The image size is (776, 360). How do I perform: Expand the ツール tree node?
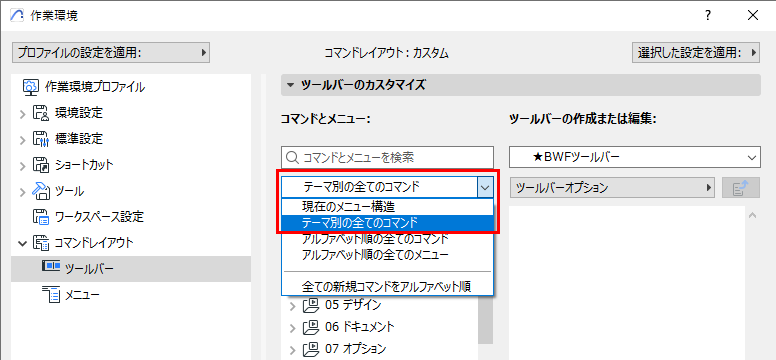23,191
